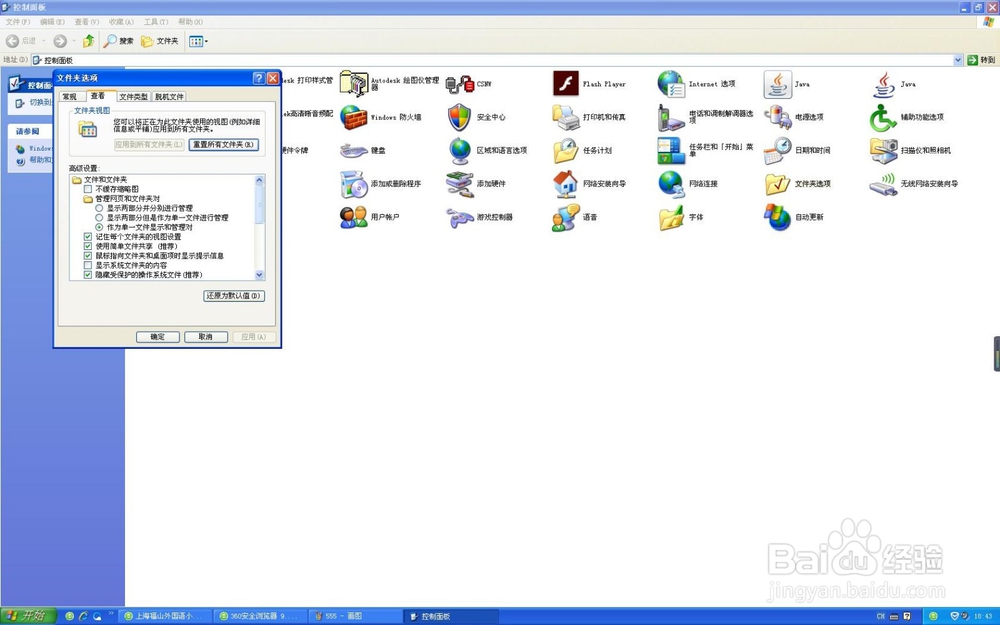Open the 扫描仪和照相机 icon
The image size is (1000, 625).
pos(883,151)
